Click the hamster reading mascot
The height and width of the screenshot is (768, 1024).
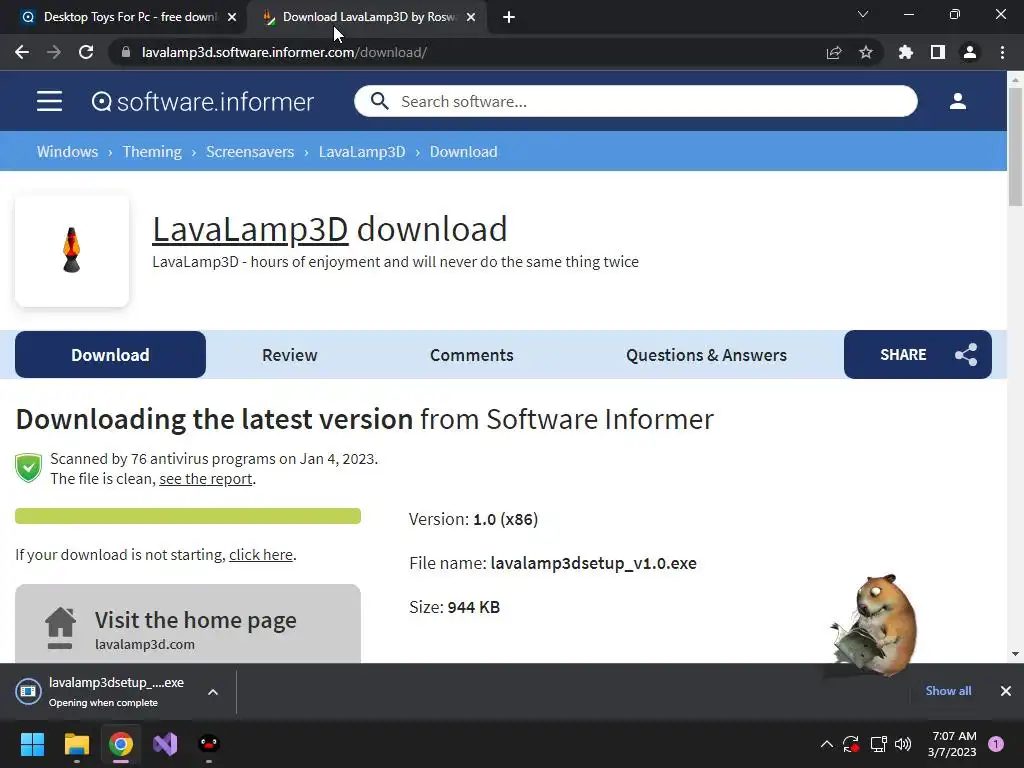click(875, 626)
